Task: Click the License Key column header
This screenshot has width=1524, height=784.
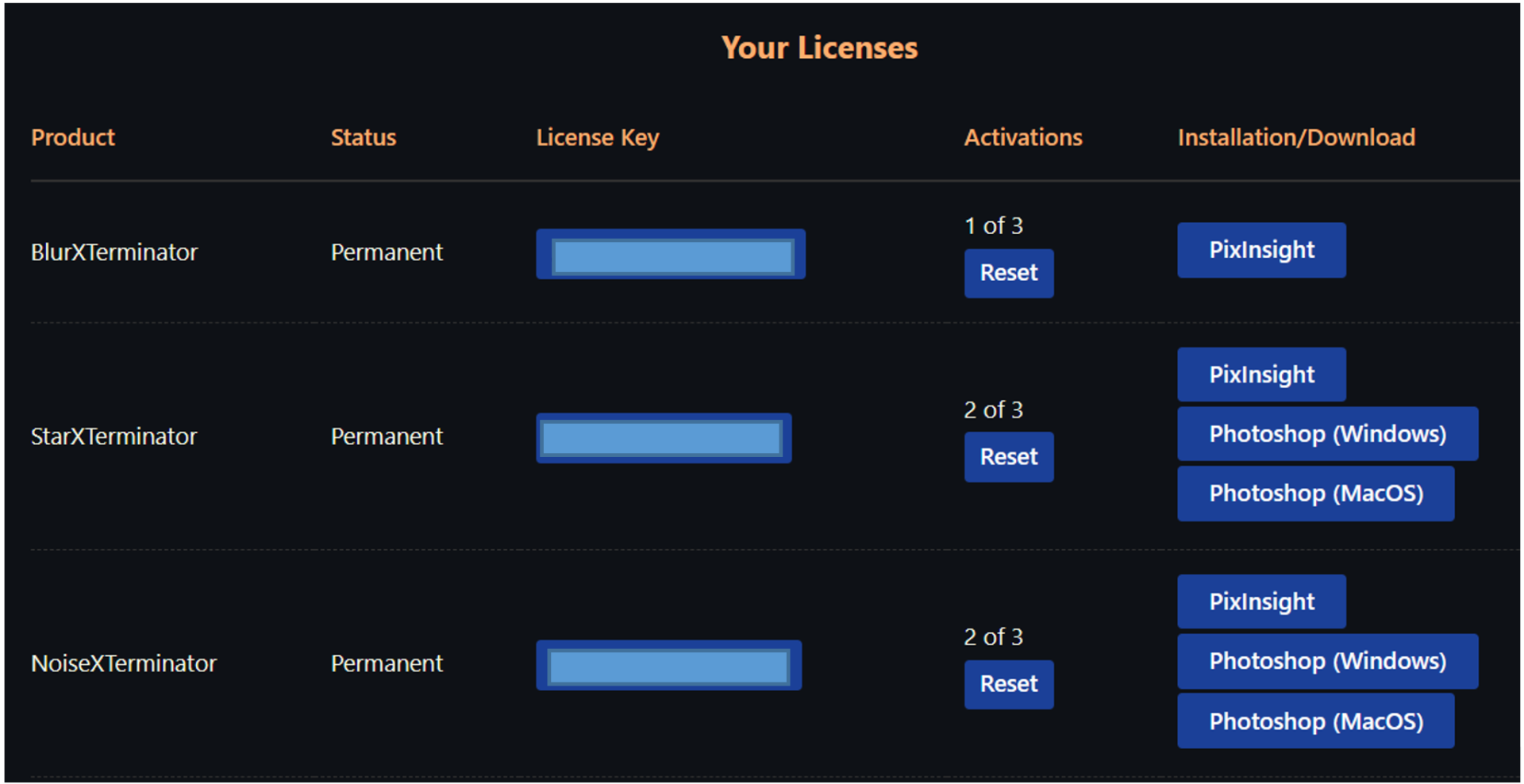Action: (598, 138)
